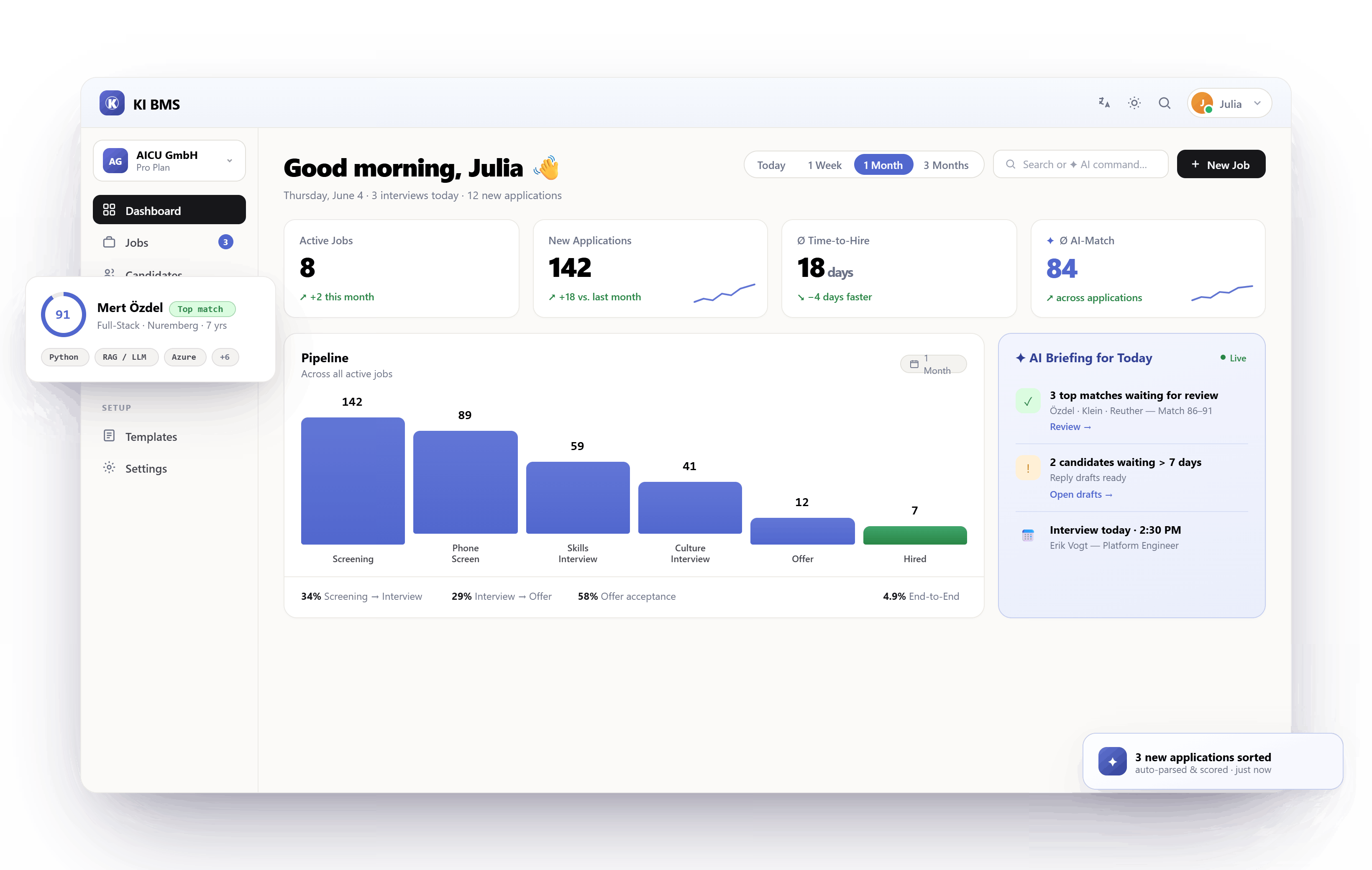
Task: Open Jobs in the sidebar
Action: [x=169, y=242]
